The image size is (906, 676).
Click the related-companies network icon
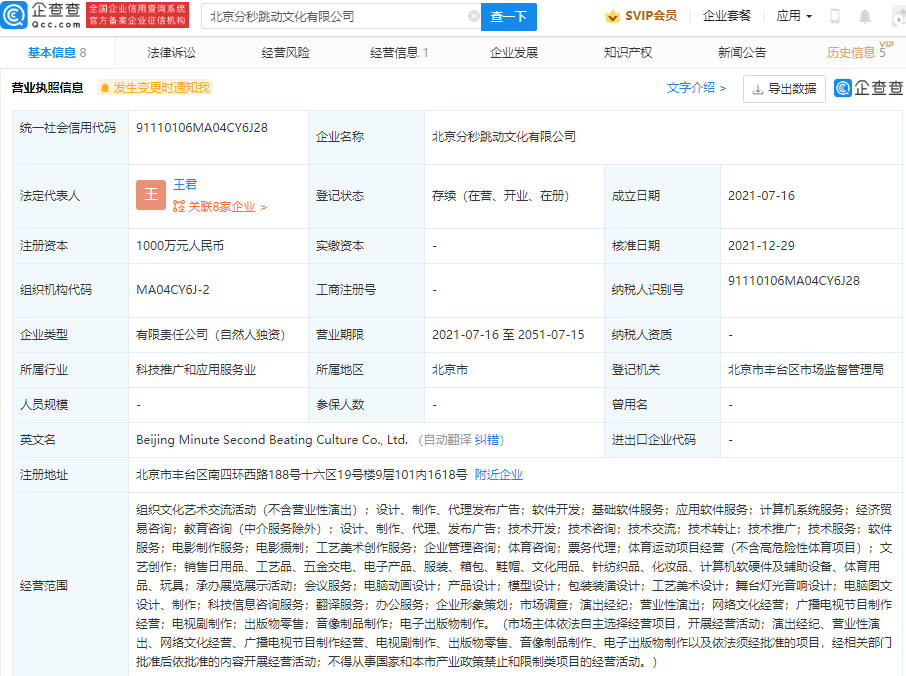(x=179, y=206)
